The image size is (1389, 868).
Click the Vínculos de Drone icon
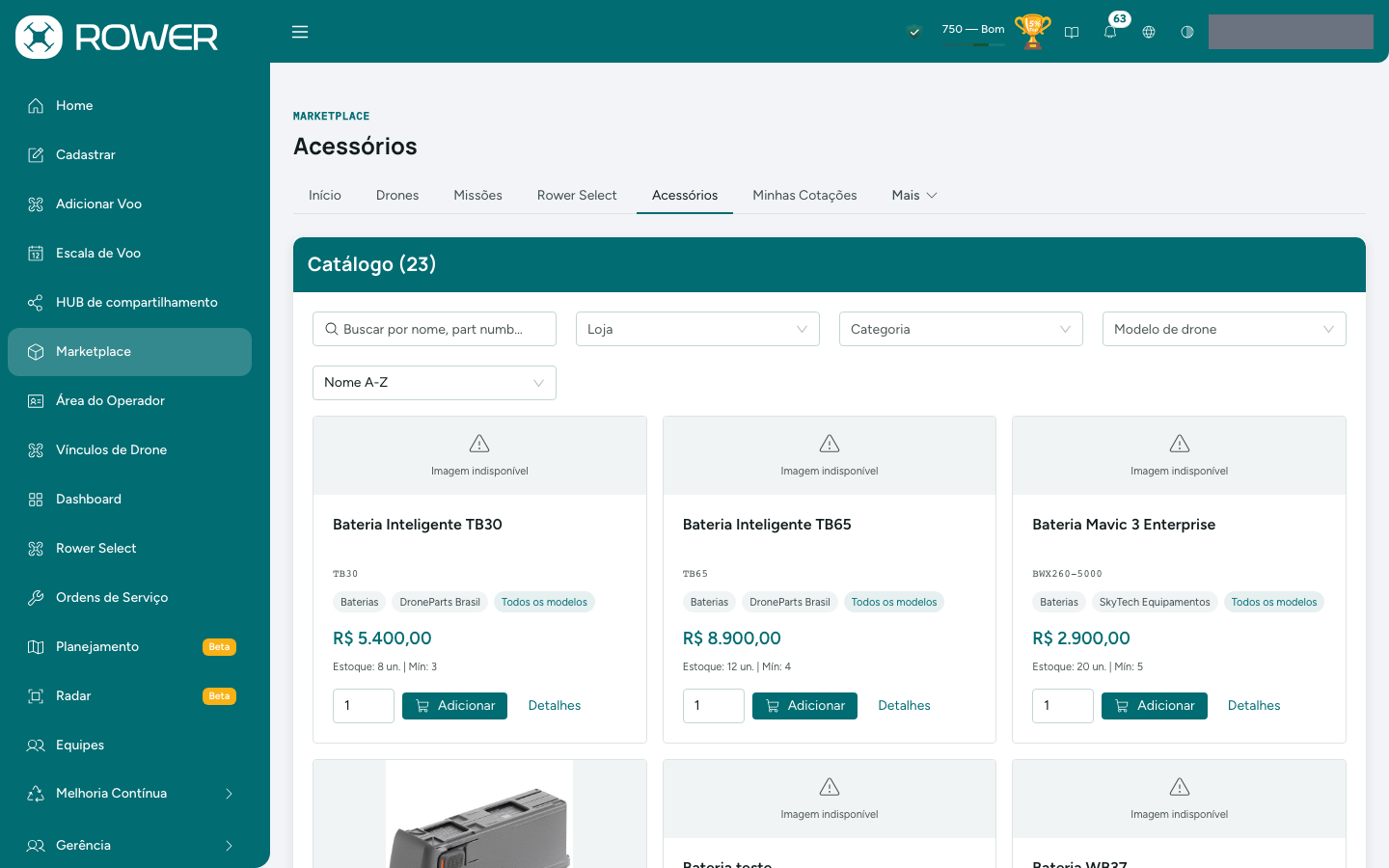tap(36, 450)
